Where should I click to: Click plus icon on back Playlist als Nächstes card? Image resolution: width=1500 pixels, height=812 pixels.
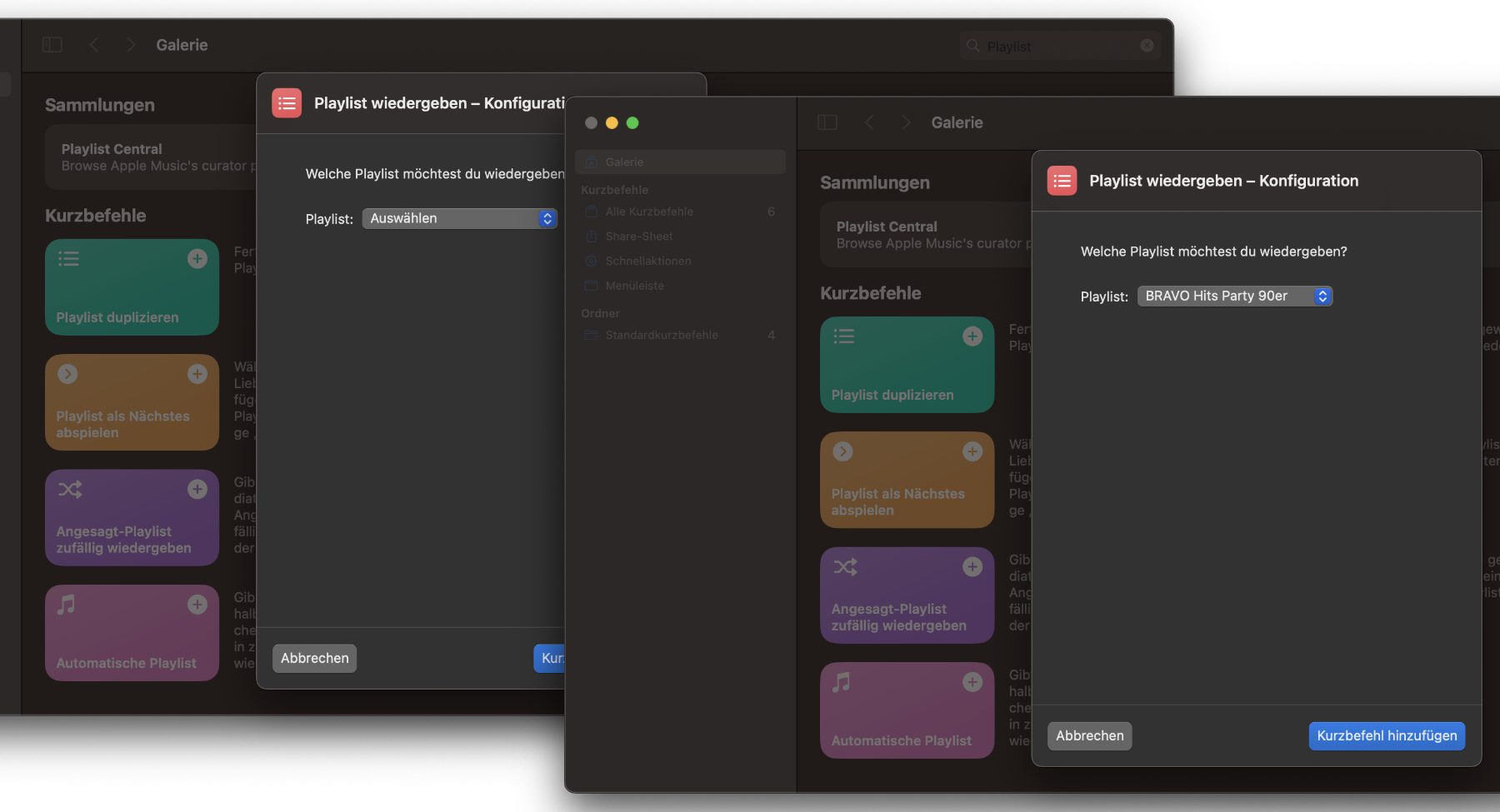pos(197,374)
